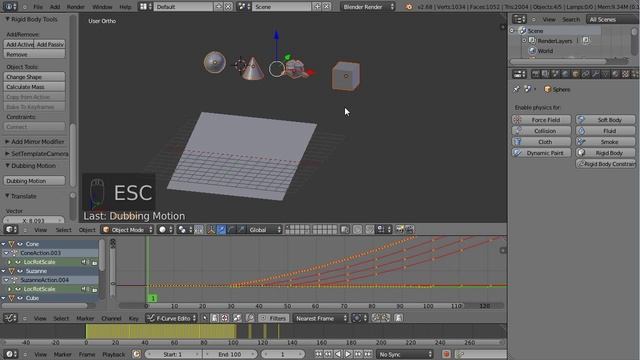This screenshot has height=360, width=640.
Task: Click the add new screen layout plus icon
Action: point(219,7)
